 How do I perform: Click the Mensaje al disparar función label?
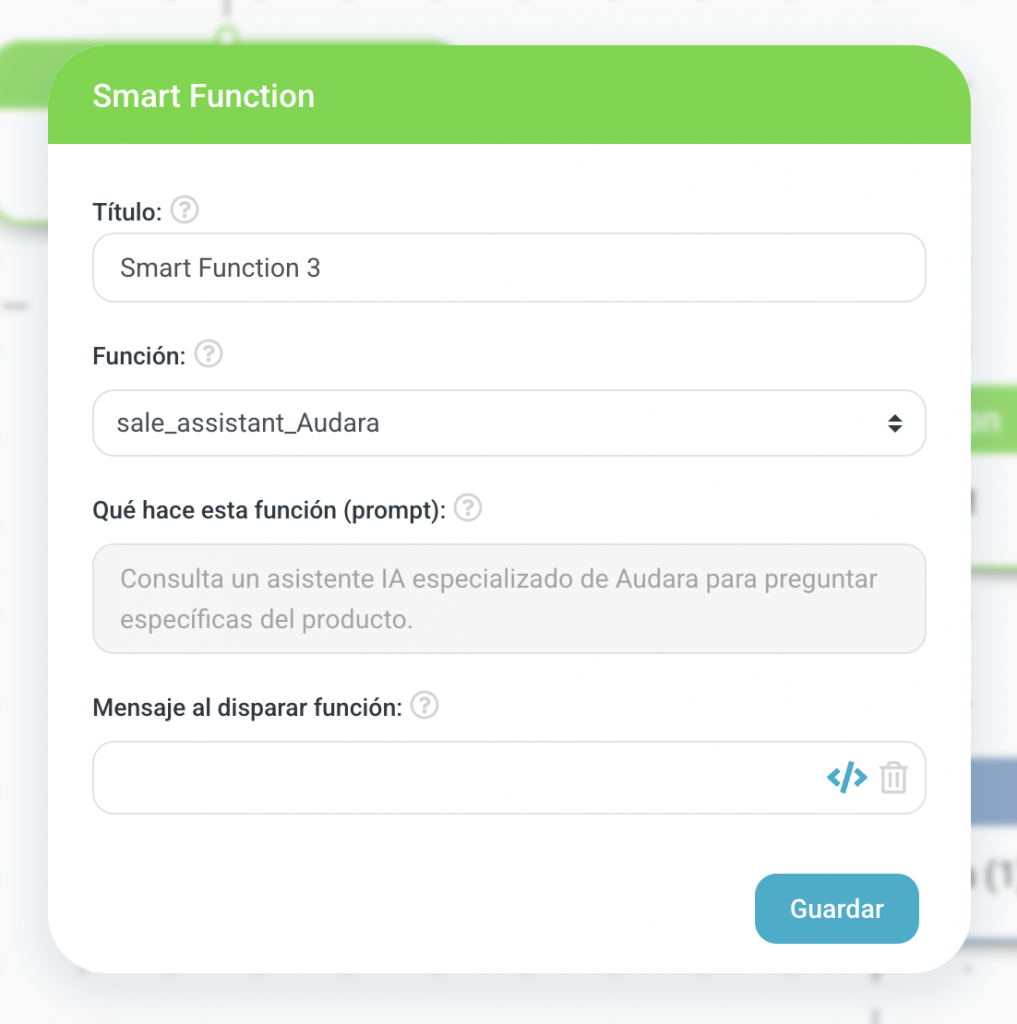click(247, 707)
